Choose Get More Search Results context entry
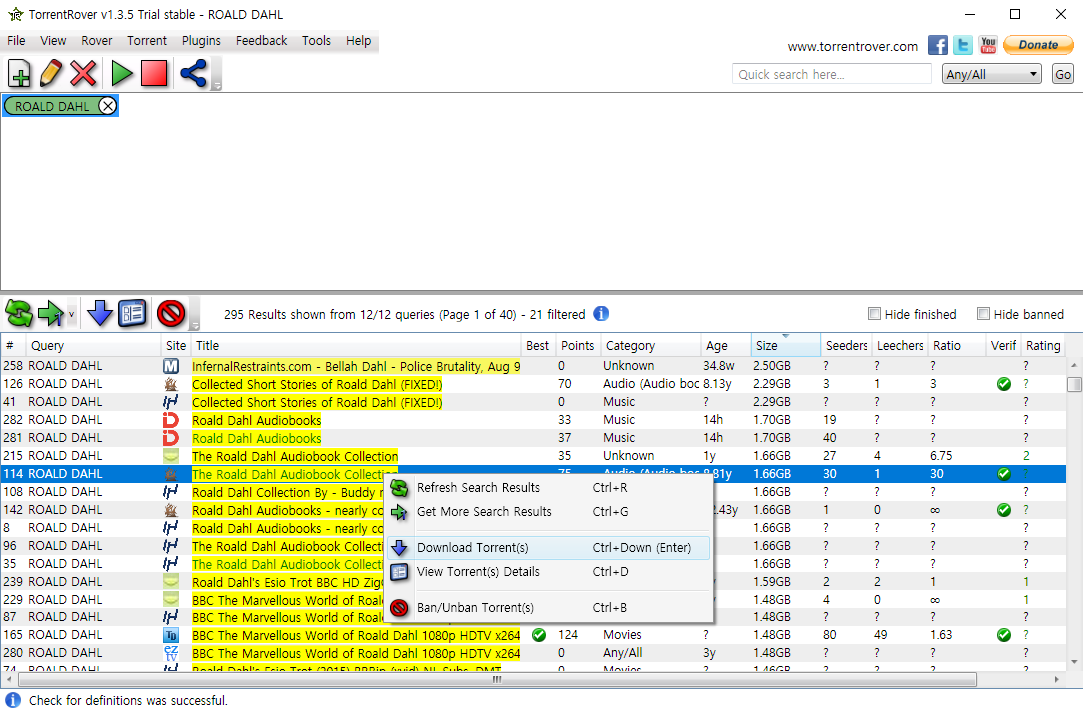The image size is (1083, 710). 548,512
